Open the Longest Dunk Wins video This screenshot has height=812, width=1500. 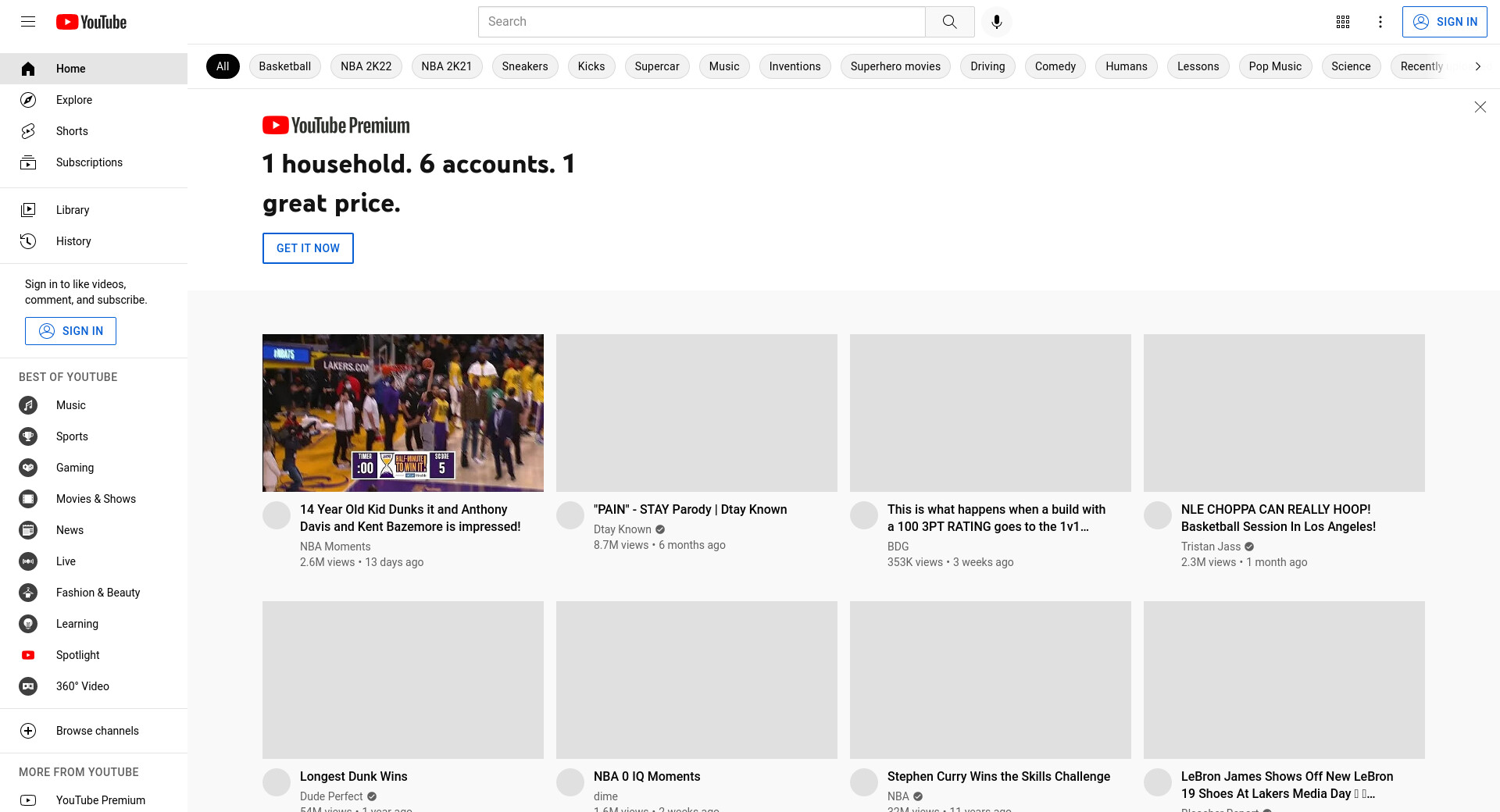(x=354, y=776)
